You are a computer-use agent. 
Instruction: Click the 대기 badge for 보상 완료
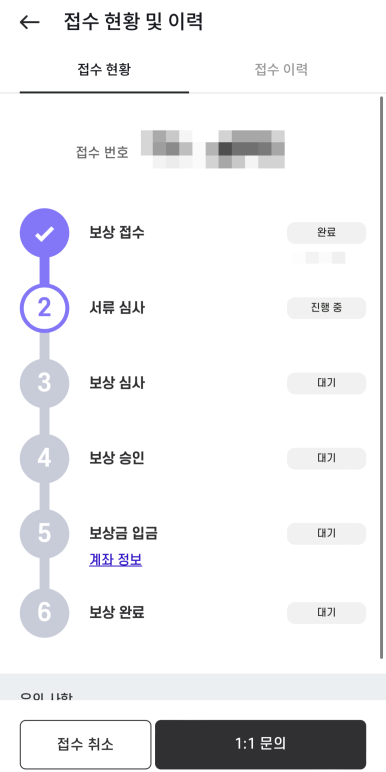click(326, 613)
